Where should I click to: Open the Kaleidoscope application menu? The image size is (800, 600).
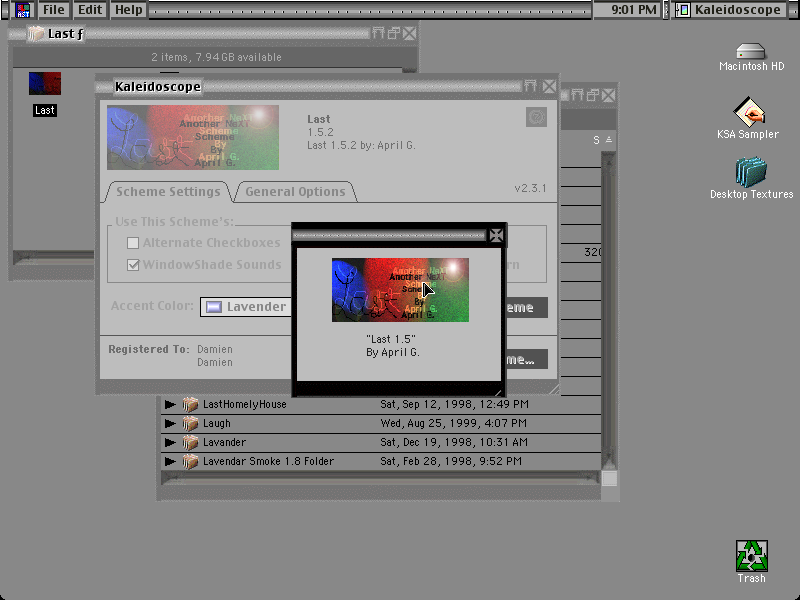click(x=730, y=10)
